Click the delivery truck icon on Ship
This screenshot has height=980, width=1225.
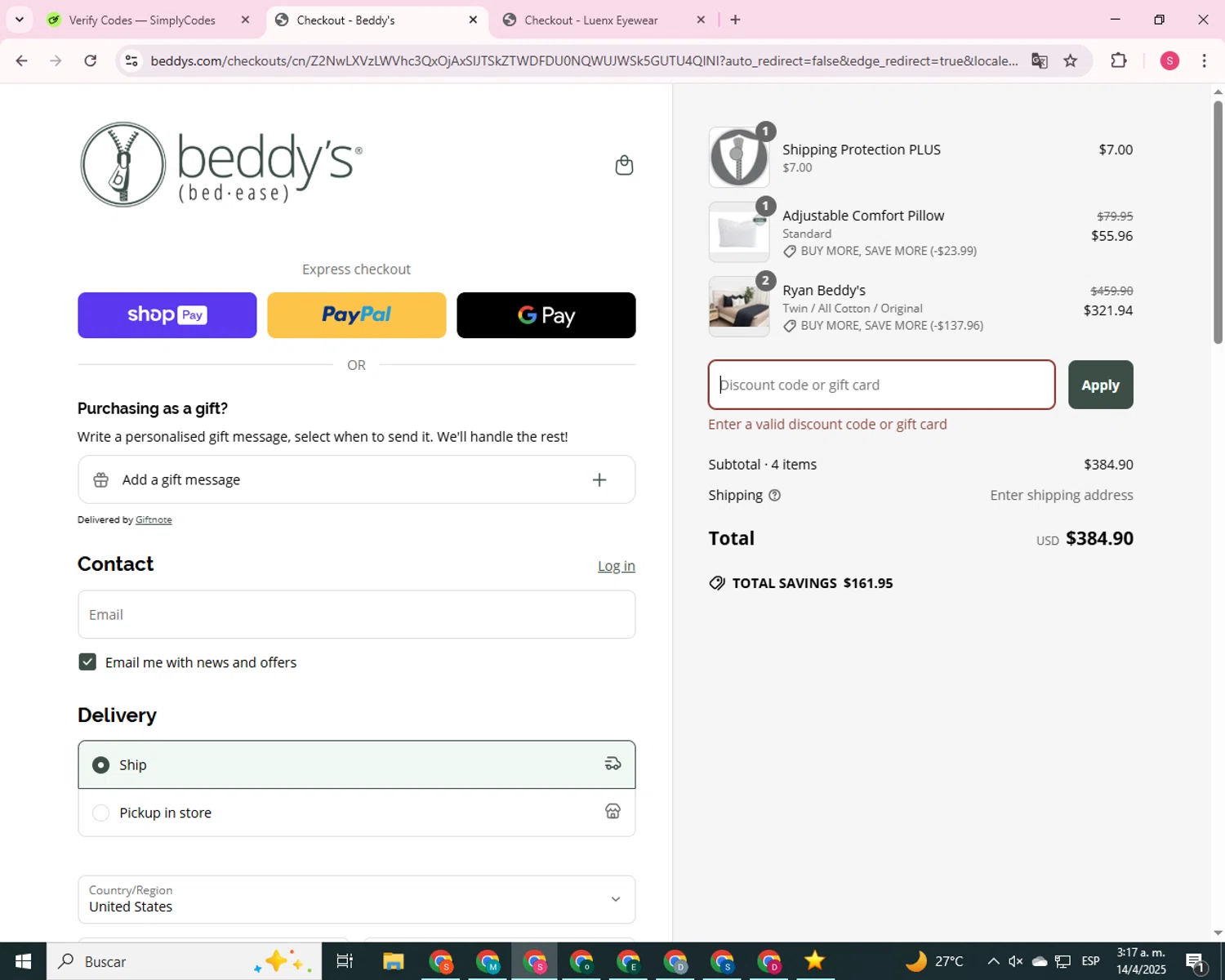pos(612,764)
